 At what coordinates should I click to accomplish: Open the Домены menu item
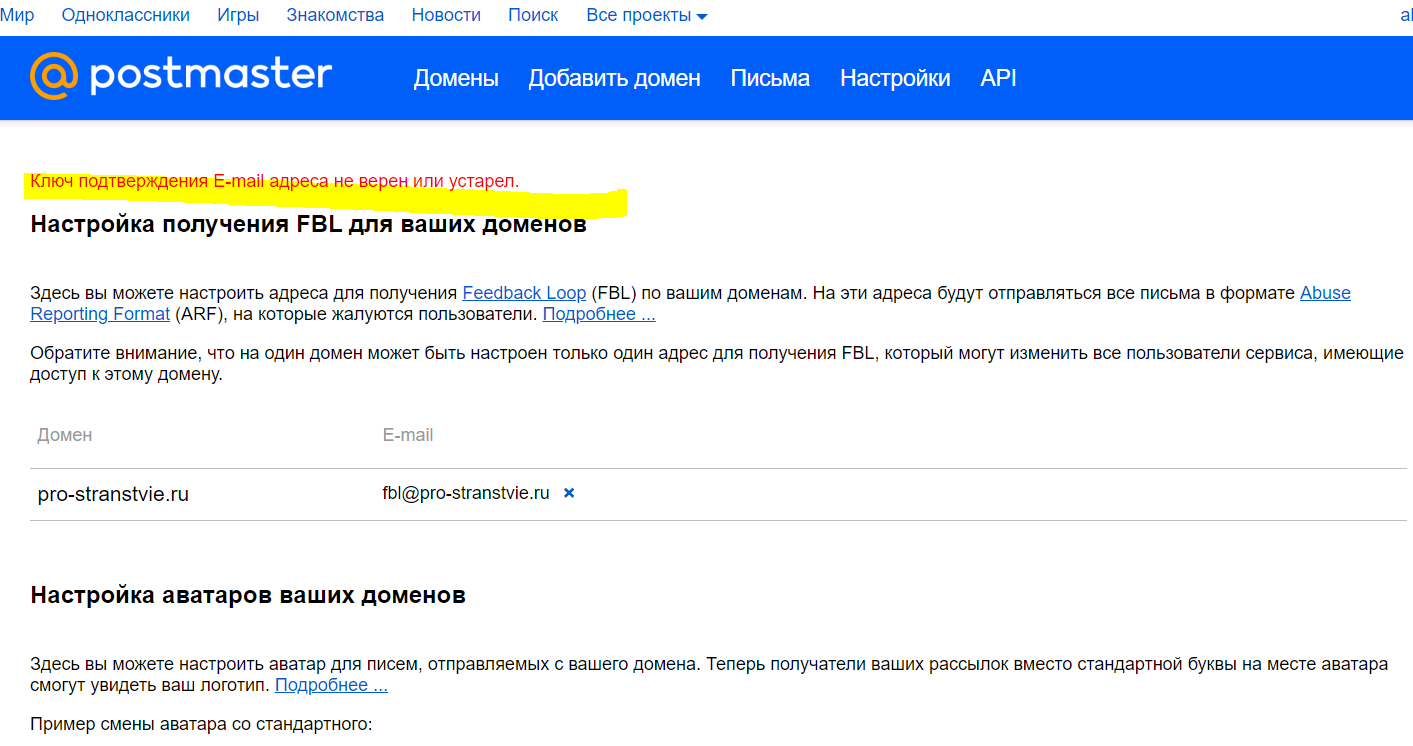click(x=456, y=78)
